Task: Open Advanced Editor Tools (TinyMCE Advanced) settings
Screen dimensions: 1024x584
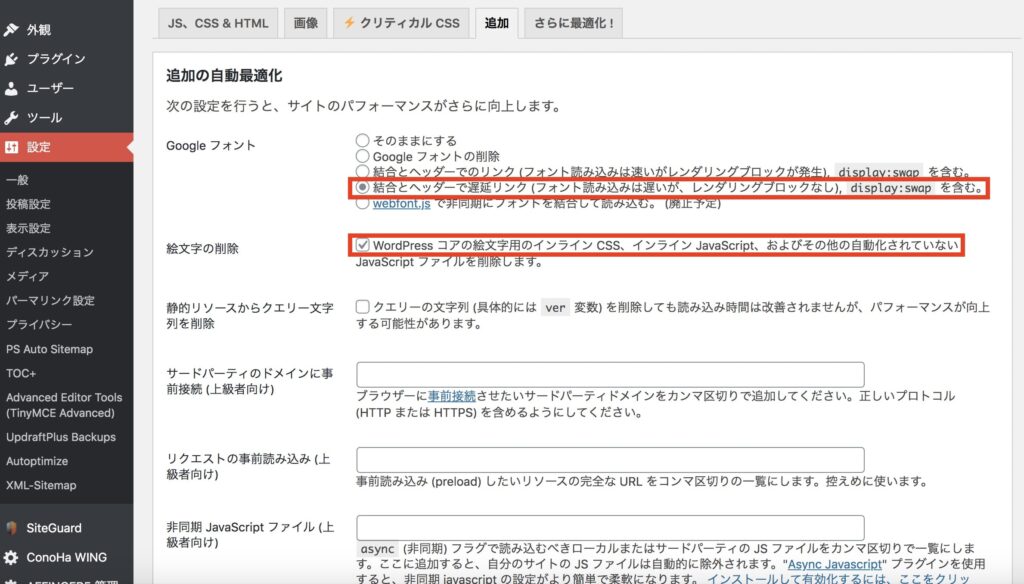Action: 64,405
